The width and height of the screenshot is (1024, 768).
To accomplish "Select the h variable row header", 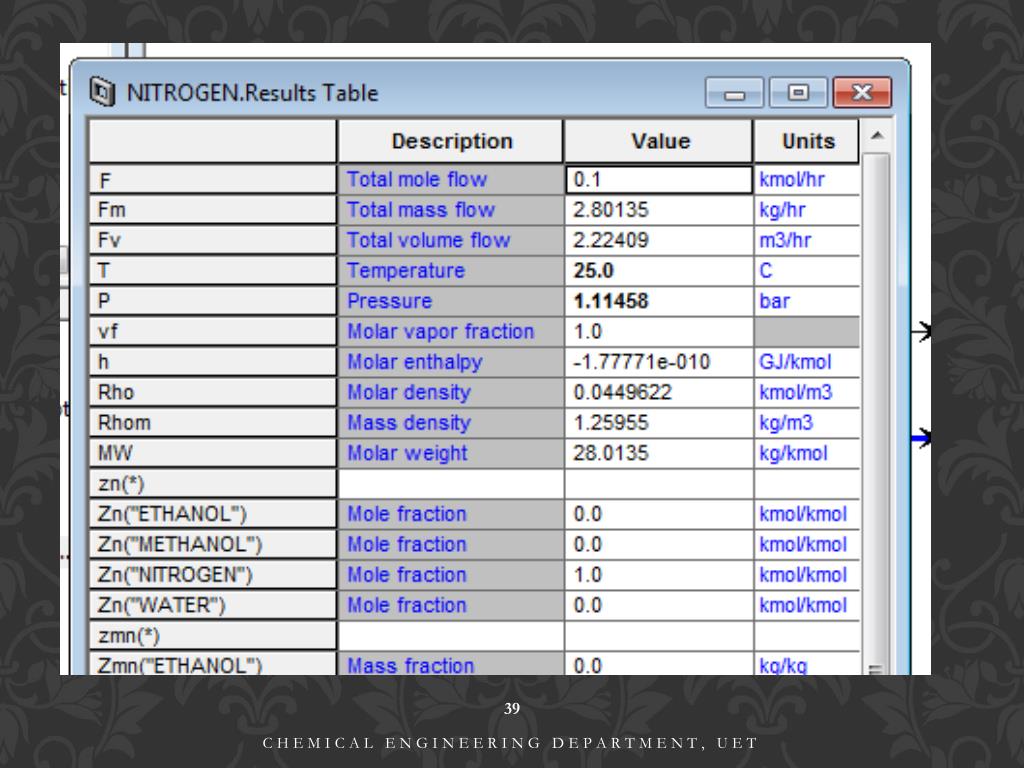I will tap(213, 362).
